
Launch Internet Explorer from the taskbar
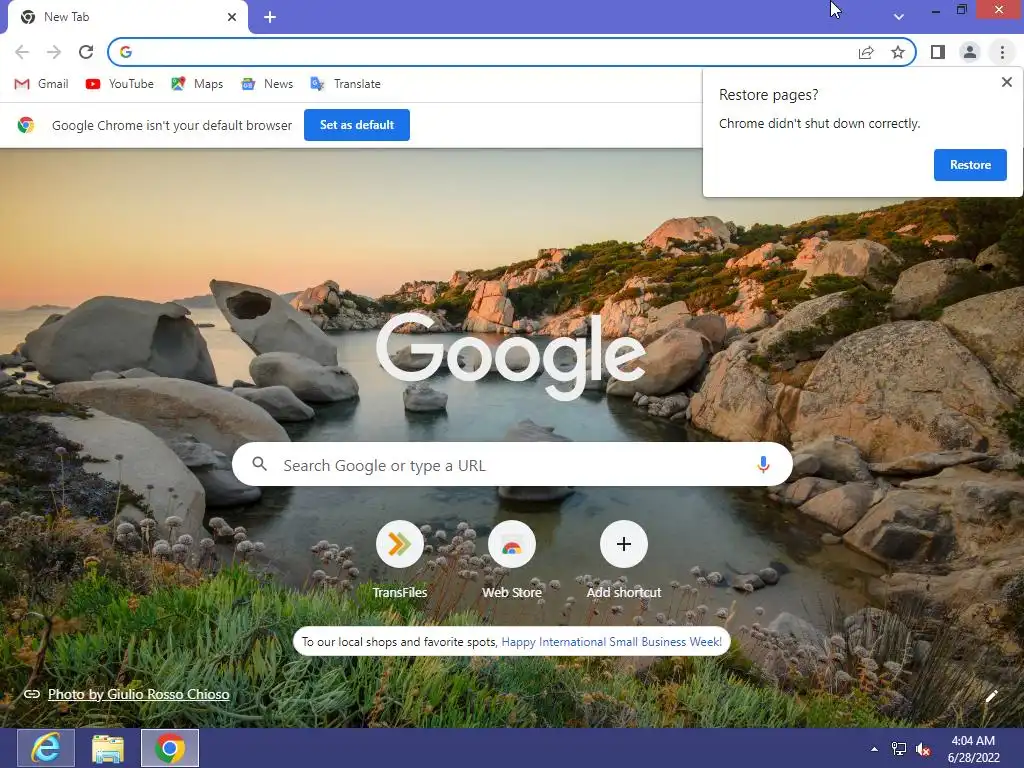click(46, 748)
